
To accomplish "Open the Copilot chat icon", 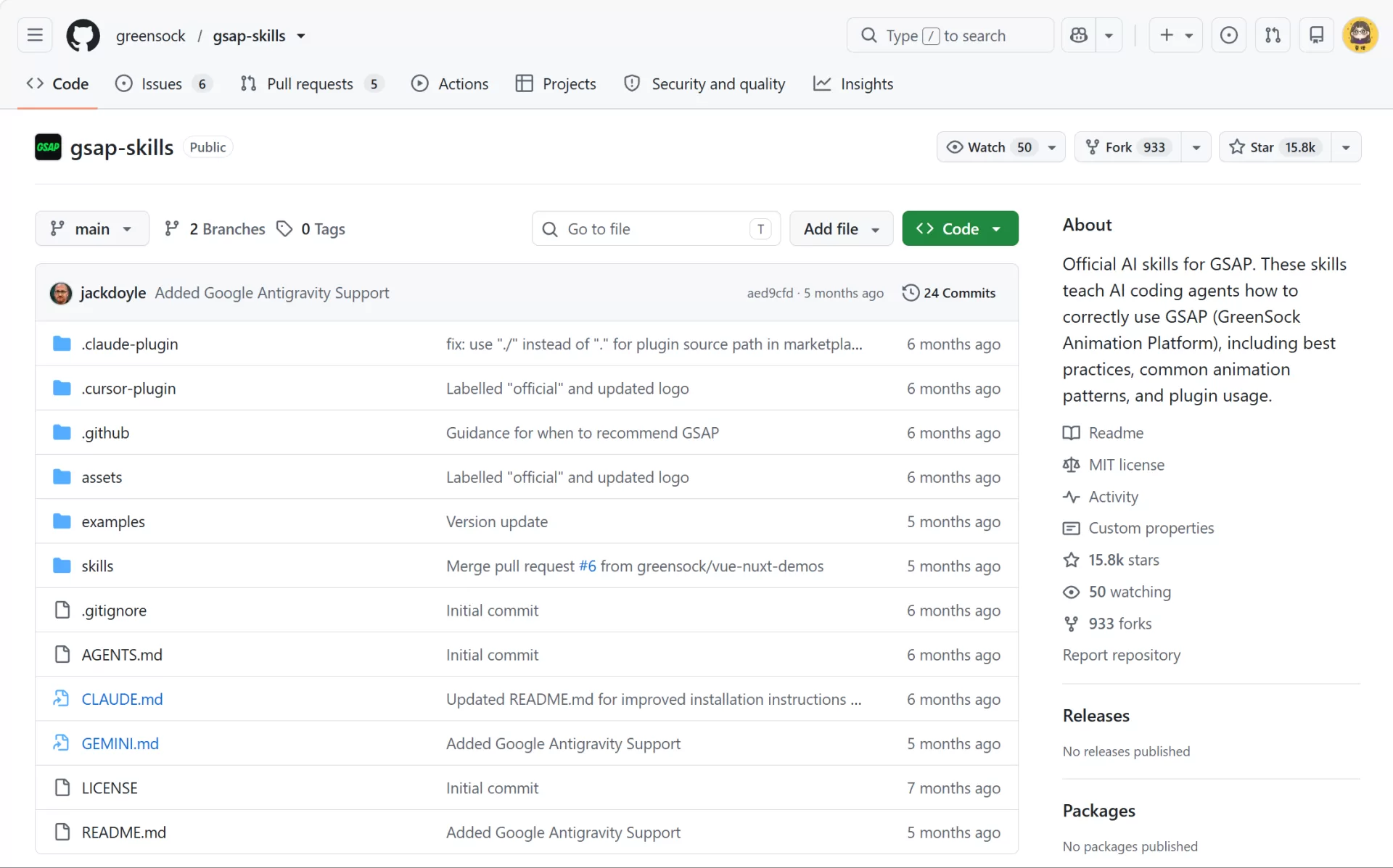I will (x=1079, y=35).
